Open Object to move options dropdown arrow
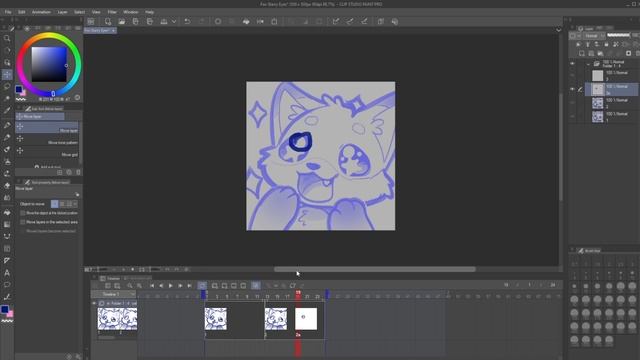The image size is (640, 360). tap(75, 204)
